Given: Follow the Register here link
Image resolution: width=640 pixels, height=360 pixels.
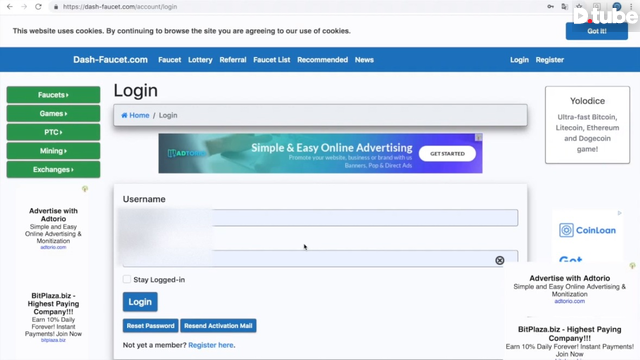Looking at the screenshot, I should (211, 345).
